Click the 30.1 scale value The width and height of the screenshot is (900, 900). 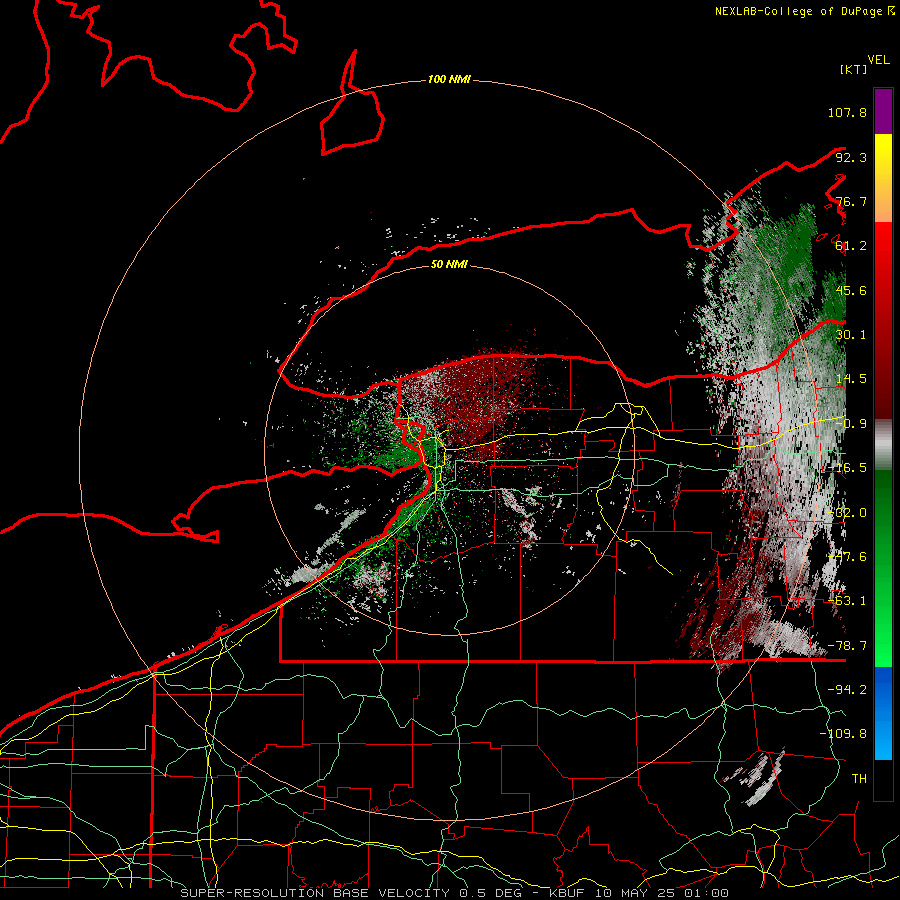851,335
